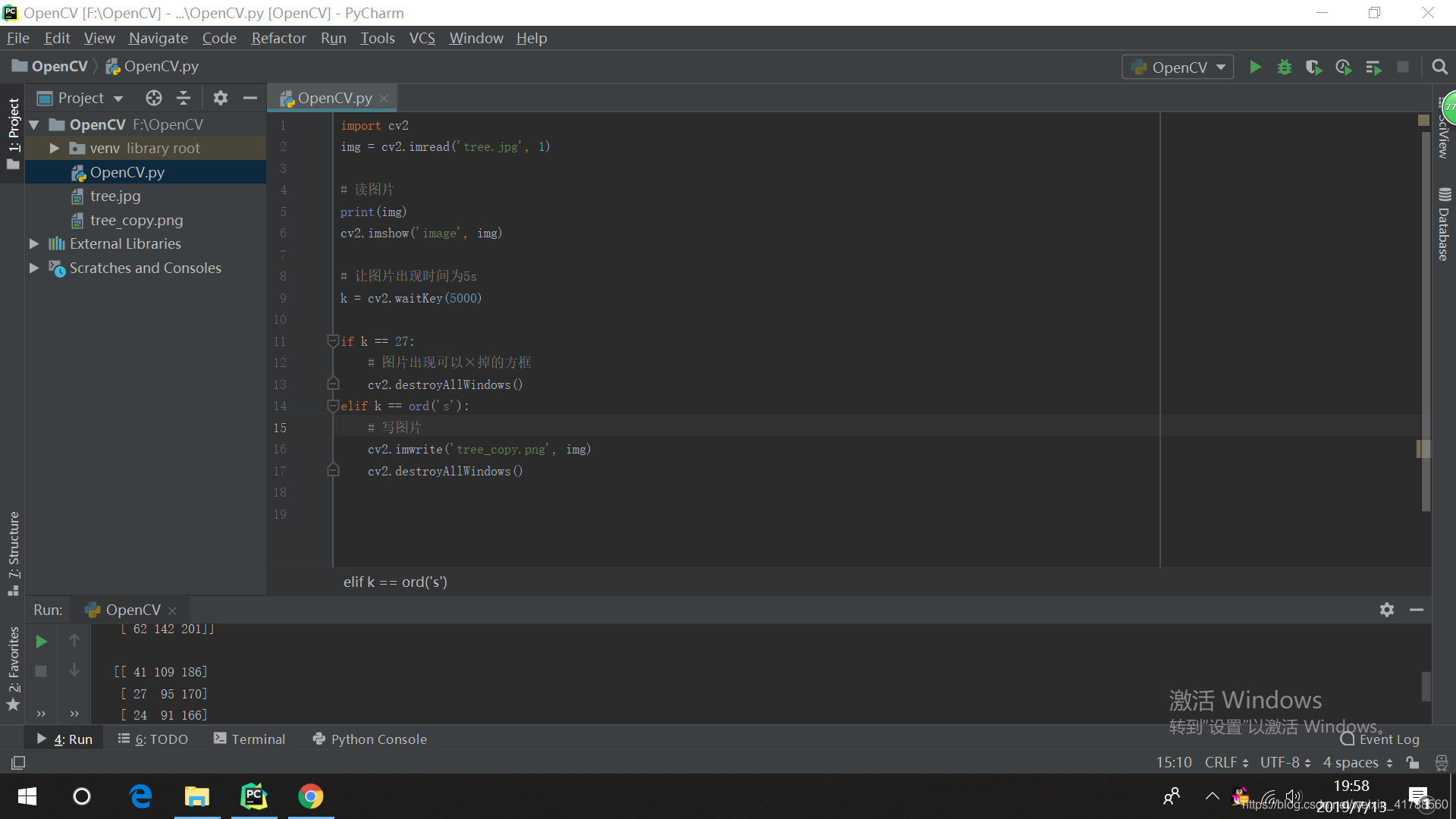Open Project panel settings gear
Screen dimensions: 1456x819
point(221,98)
